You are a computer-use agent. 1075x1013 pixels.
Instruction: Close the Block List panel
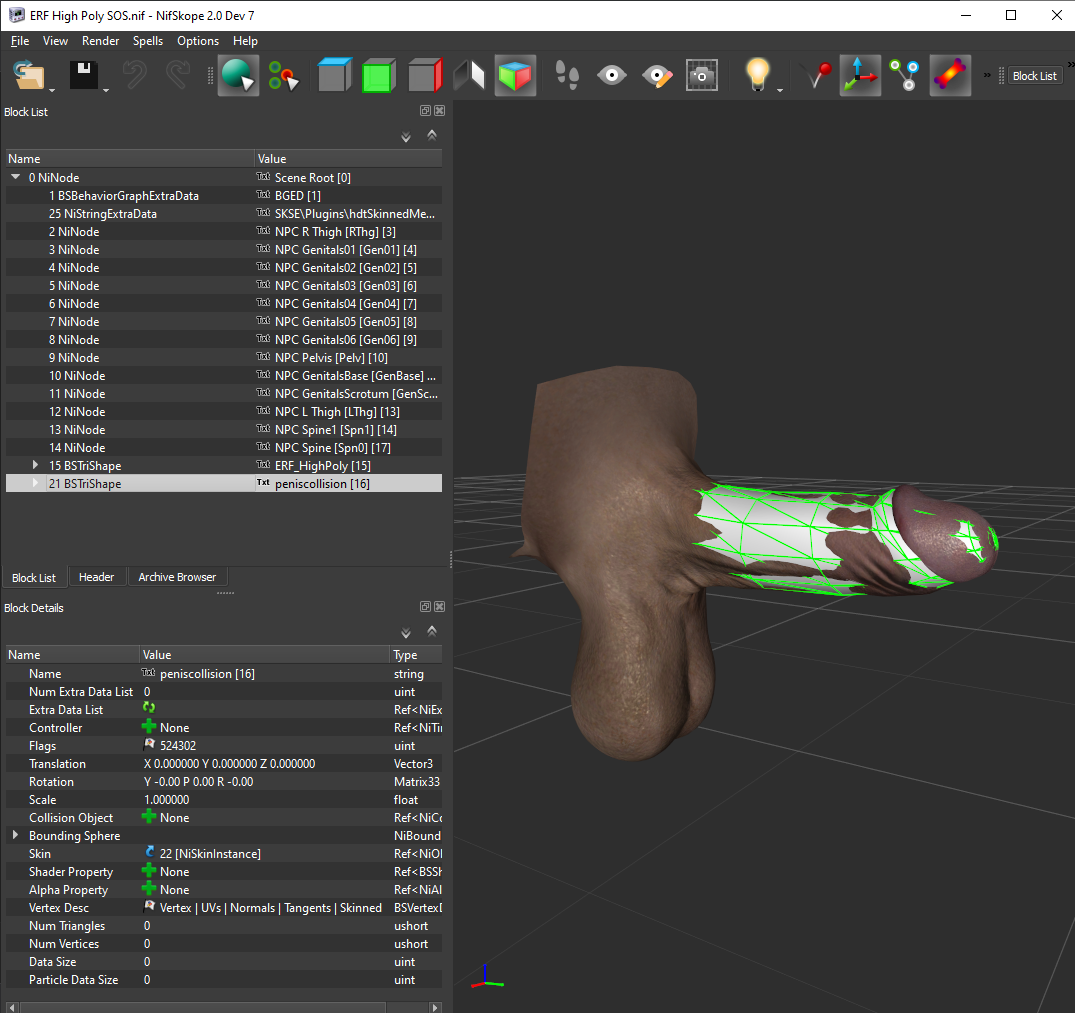tap(439, 110)
